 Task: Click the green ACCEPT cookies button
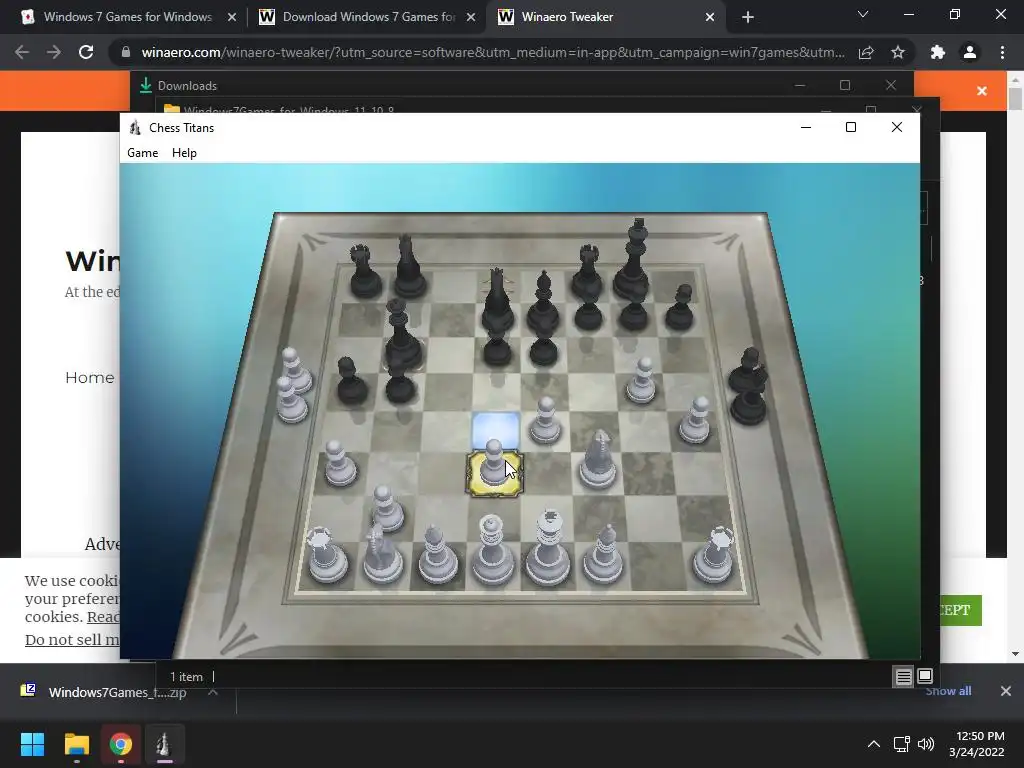[960, 610]
